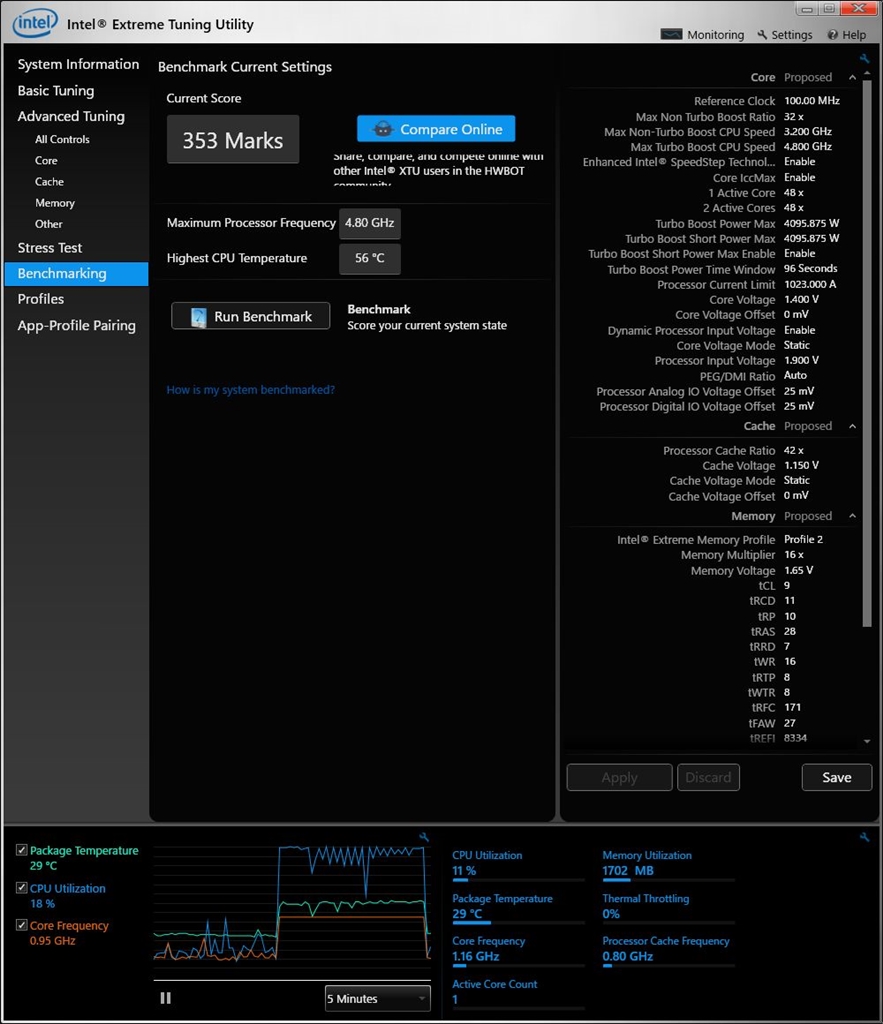Select Core under Advanced Tuning
883x1024 pixels.
(x=46, y=161)
